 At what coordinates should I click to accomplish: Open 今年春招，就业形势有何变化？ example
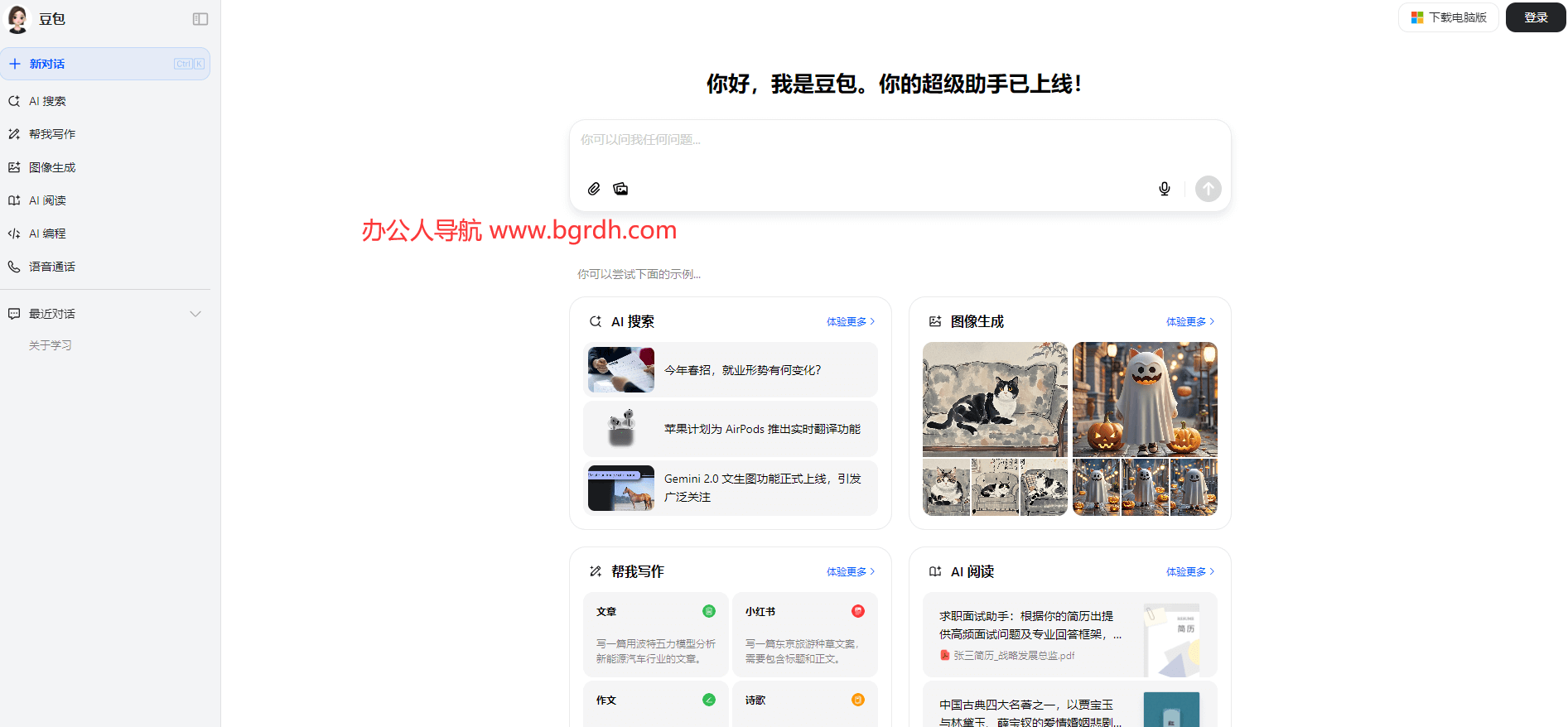coord(731,370)
